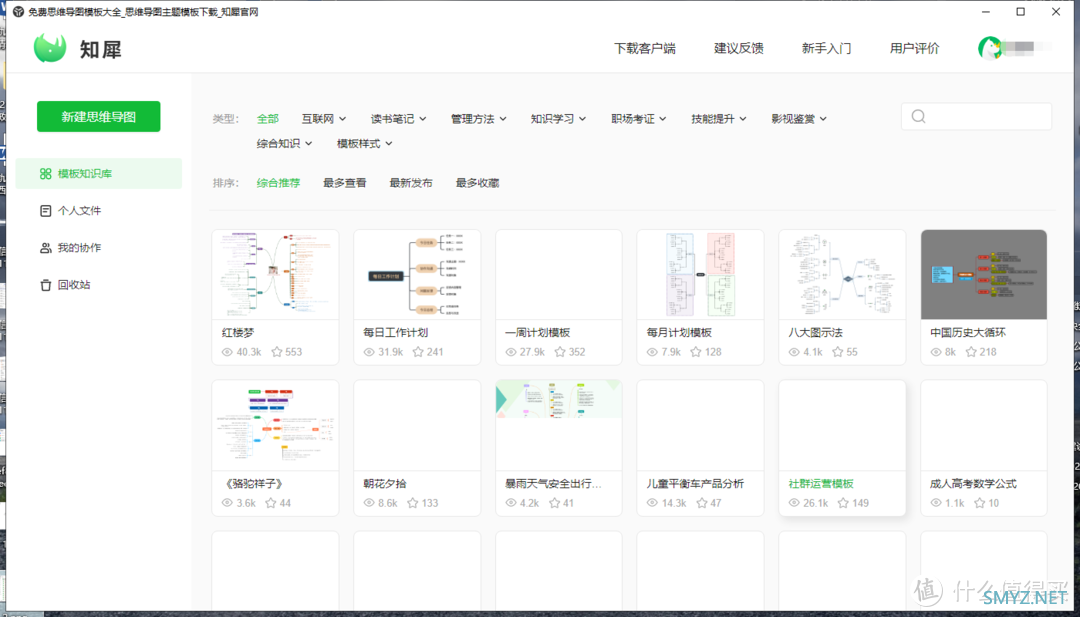
Task: Open the 每日工作计划 template thumbnail
Action: tap(417, 275)
